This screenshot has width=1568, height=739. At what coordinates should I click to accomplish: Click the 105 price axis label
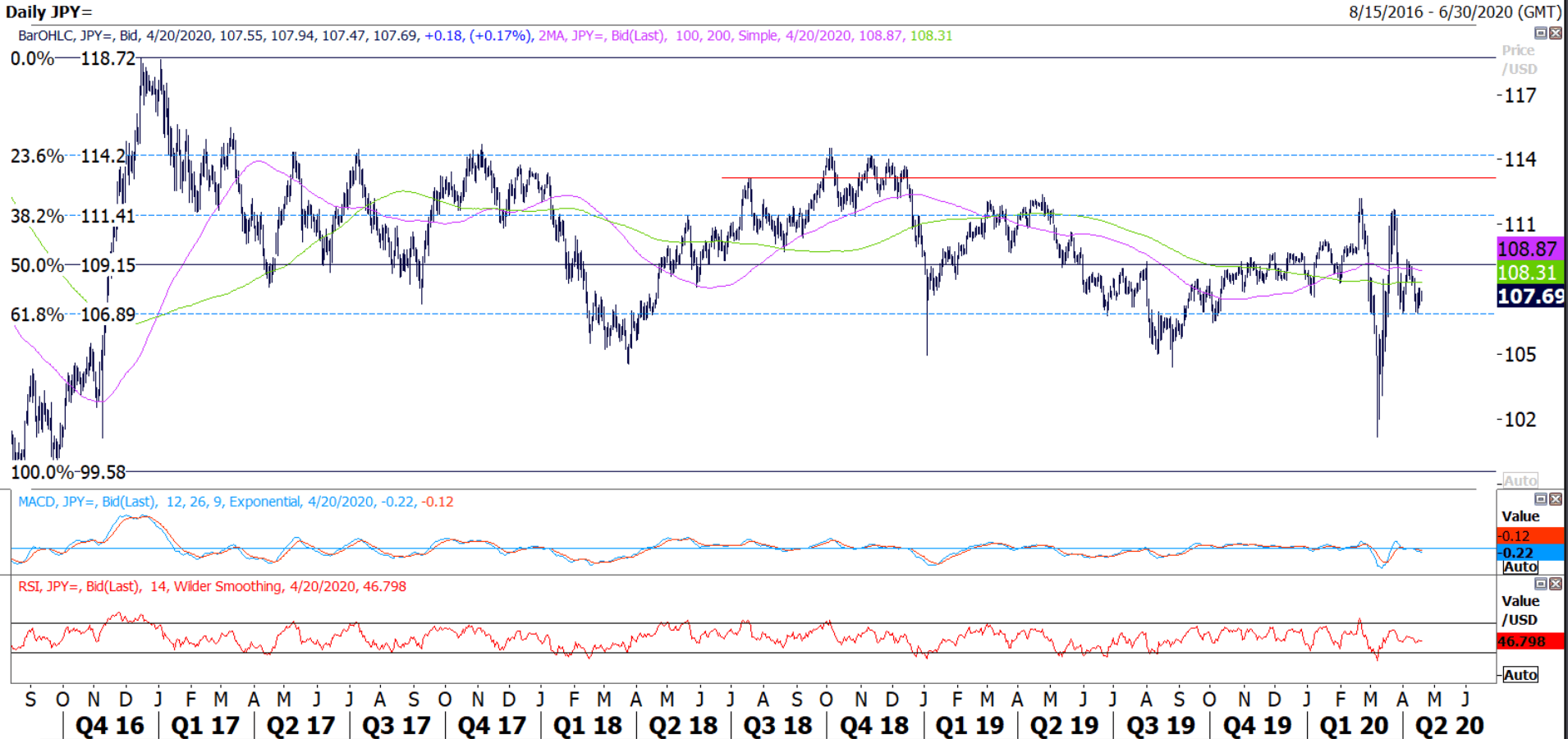pyautogui.click(x=1520, y=355)
